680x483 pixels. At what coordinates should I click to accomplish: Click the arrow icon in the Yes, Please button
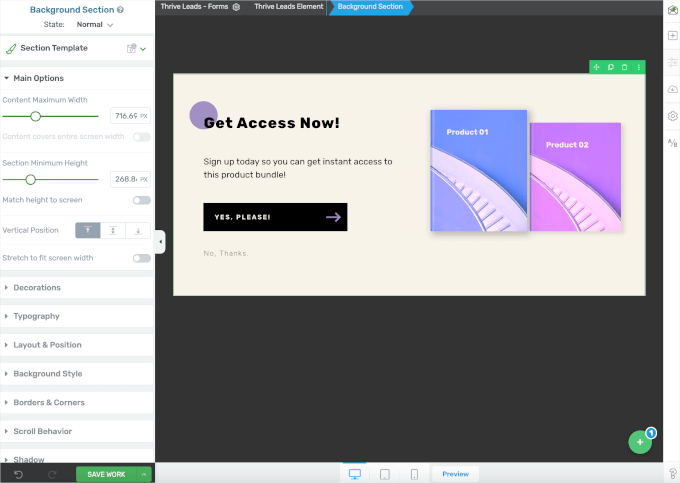pos(333,217)
